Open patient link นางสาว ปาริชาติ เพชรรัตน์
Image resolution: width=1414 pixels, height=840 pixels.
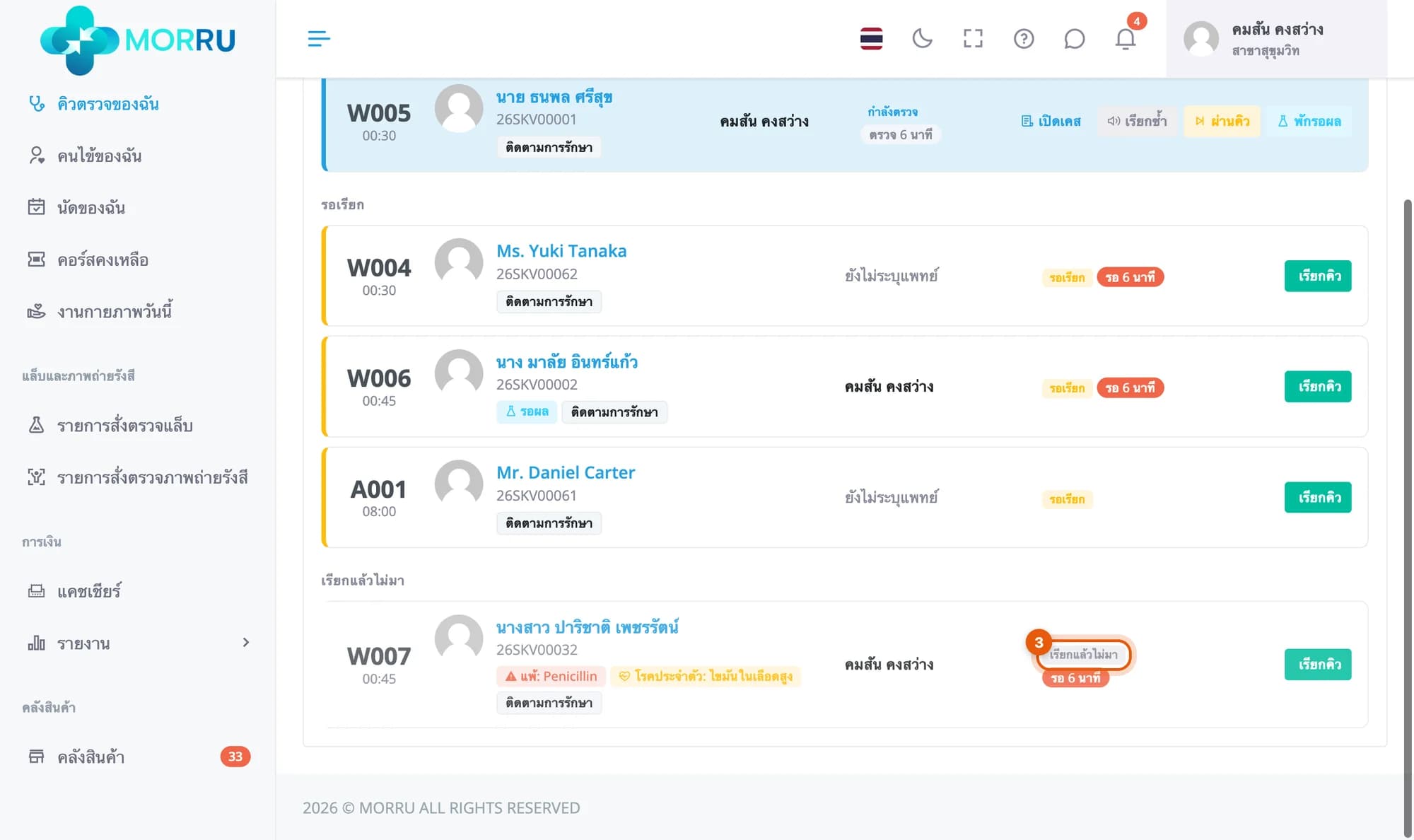coord(588,627)
